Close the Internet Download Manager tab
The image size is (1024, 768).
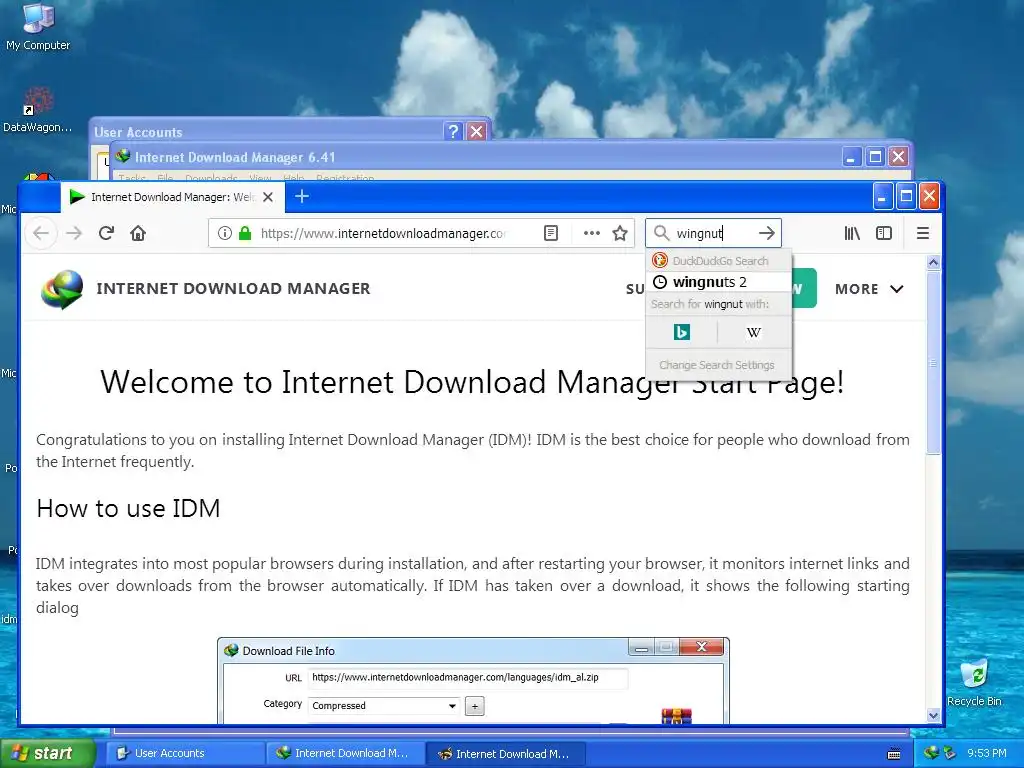coord(268,197)
